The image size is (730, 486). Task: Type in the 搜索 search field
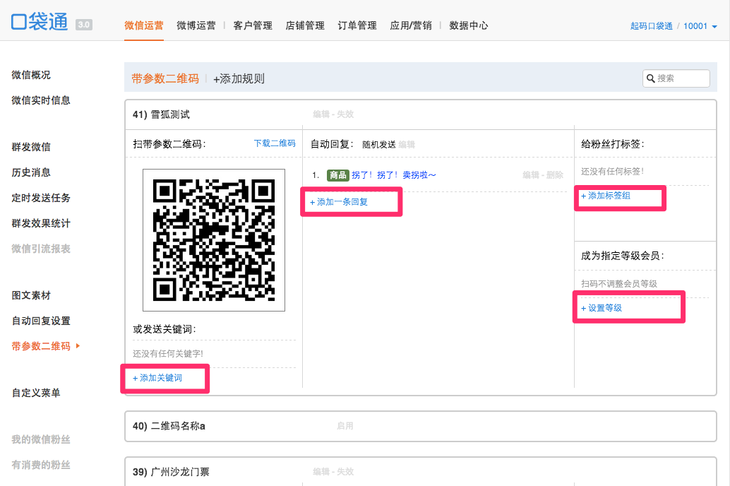pyautogui.click(x=682, y=78)
